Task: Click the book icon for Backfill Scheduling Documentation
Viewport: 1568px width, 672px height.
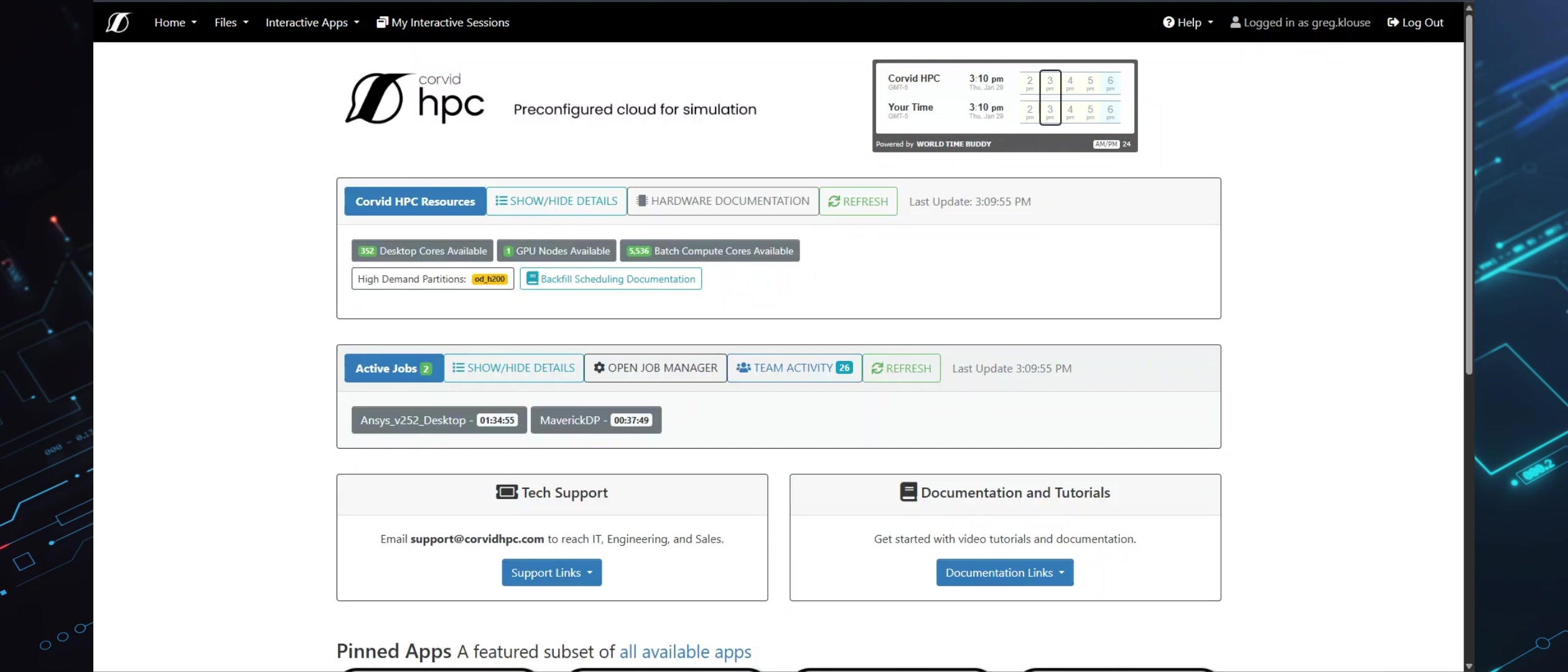Action: click(532, 279)
